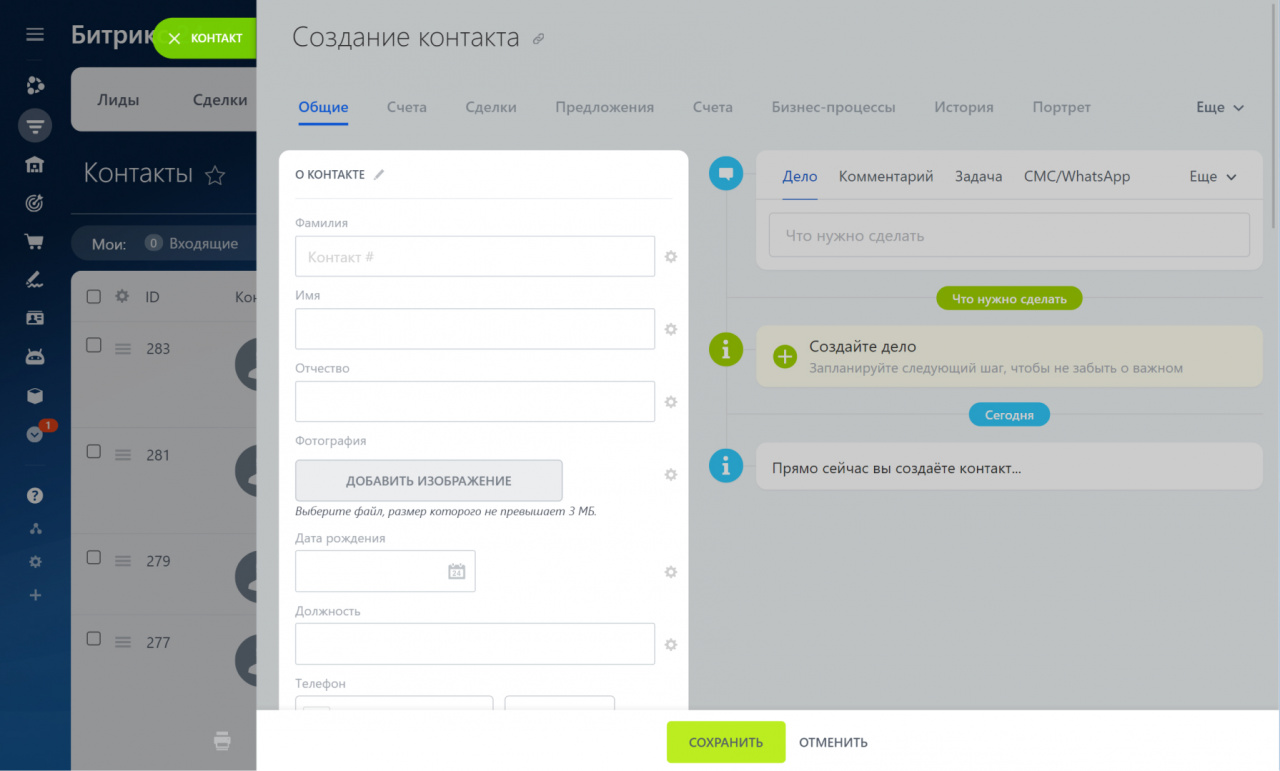Edit О контакте section title pencil

point(379,174)
